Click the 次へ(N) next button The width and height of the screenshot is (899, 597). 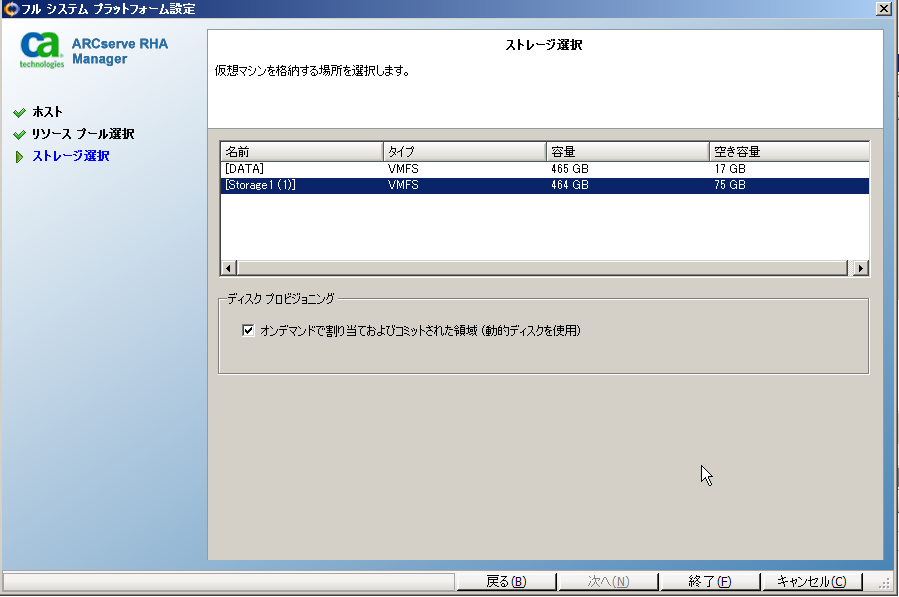(608, 582)
